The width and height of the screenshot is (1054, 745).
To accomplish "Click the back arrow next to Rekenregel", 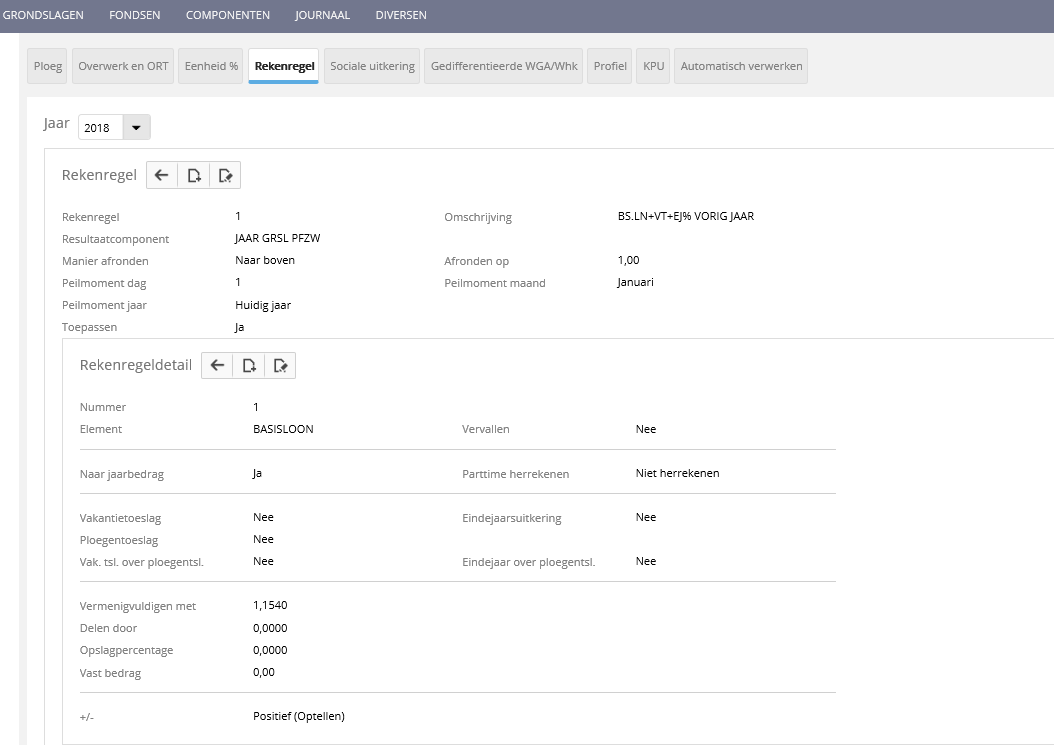I will click(162, 175).
